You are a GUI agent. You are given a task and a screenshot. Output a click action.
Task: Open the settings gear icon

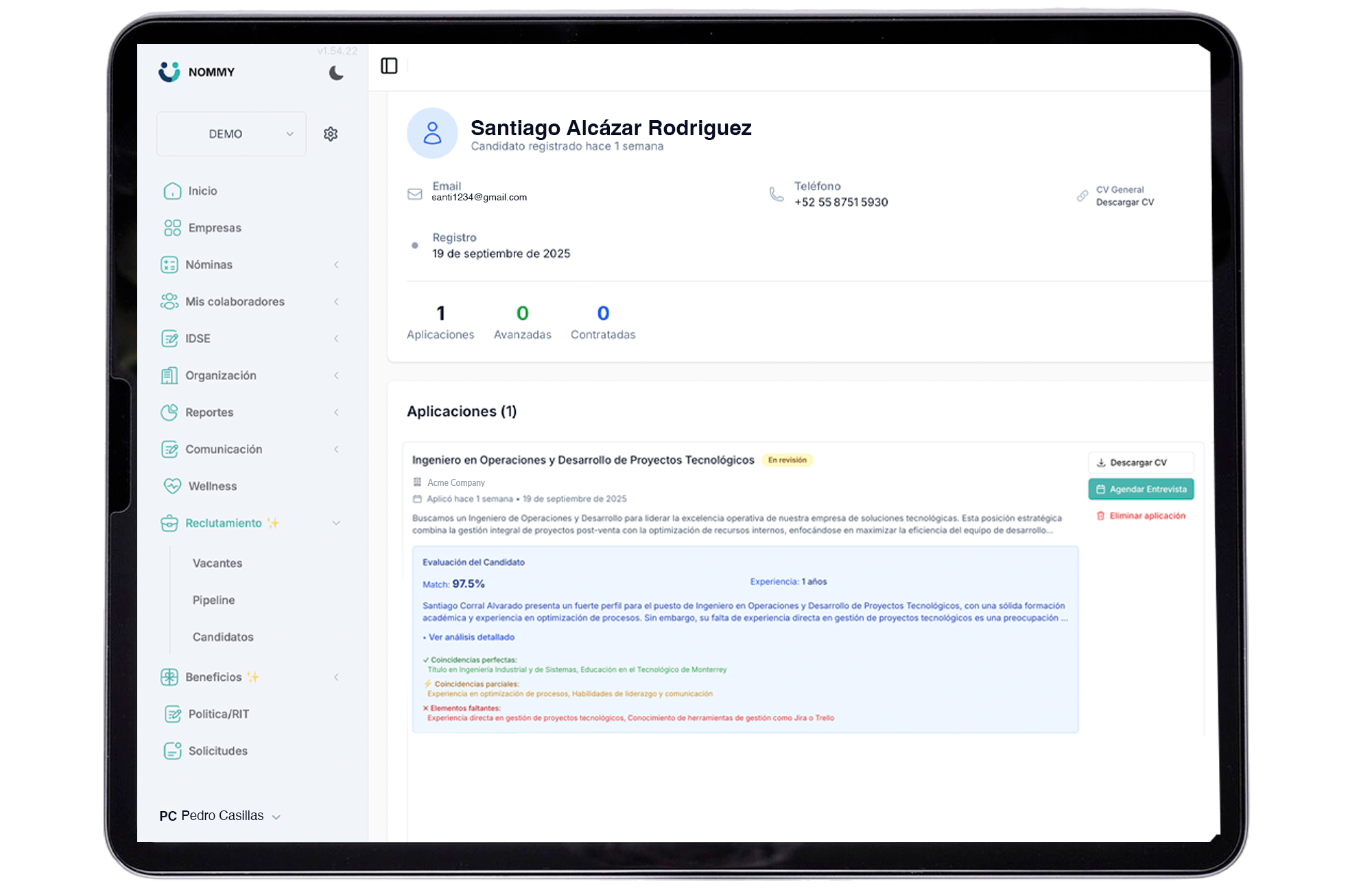pyautogui.click(x=331, y=134)
